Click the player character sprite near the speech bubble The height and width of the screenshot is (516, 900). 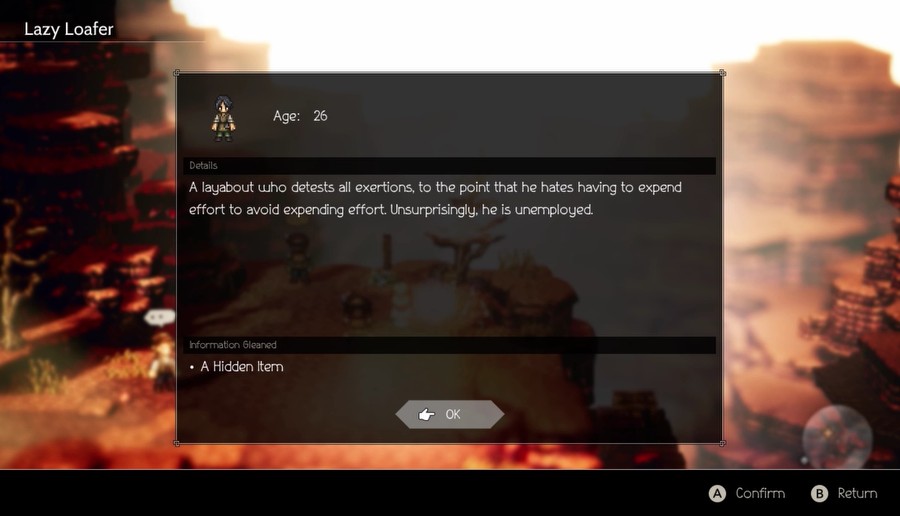[162, 360]
